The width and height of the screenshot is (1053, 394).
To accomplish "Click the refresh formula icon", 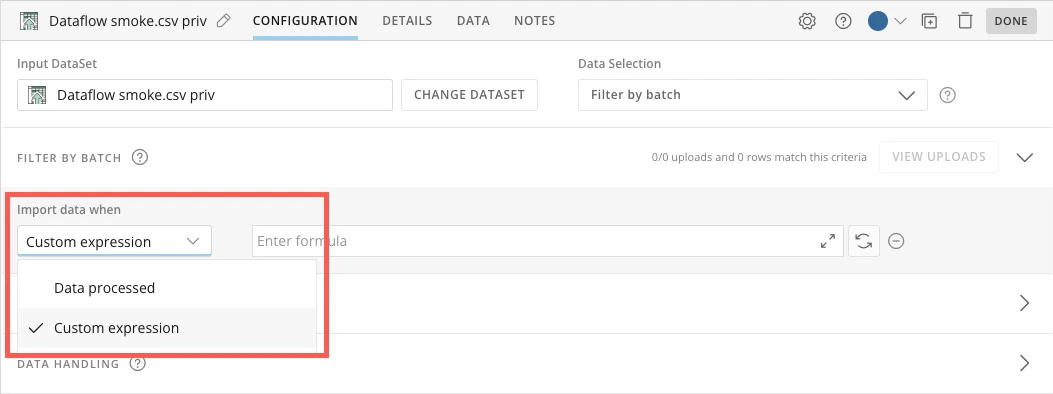I will click(864, 241).
